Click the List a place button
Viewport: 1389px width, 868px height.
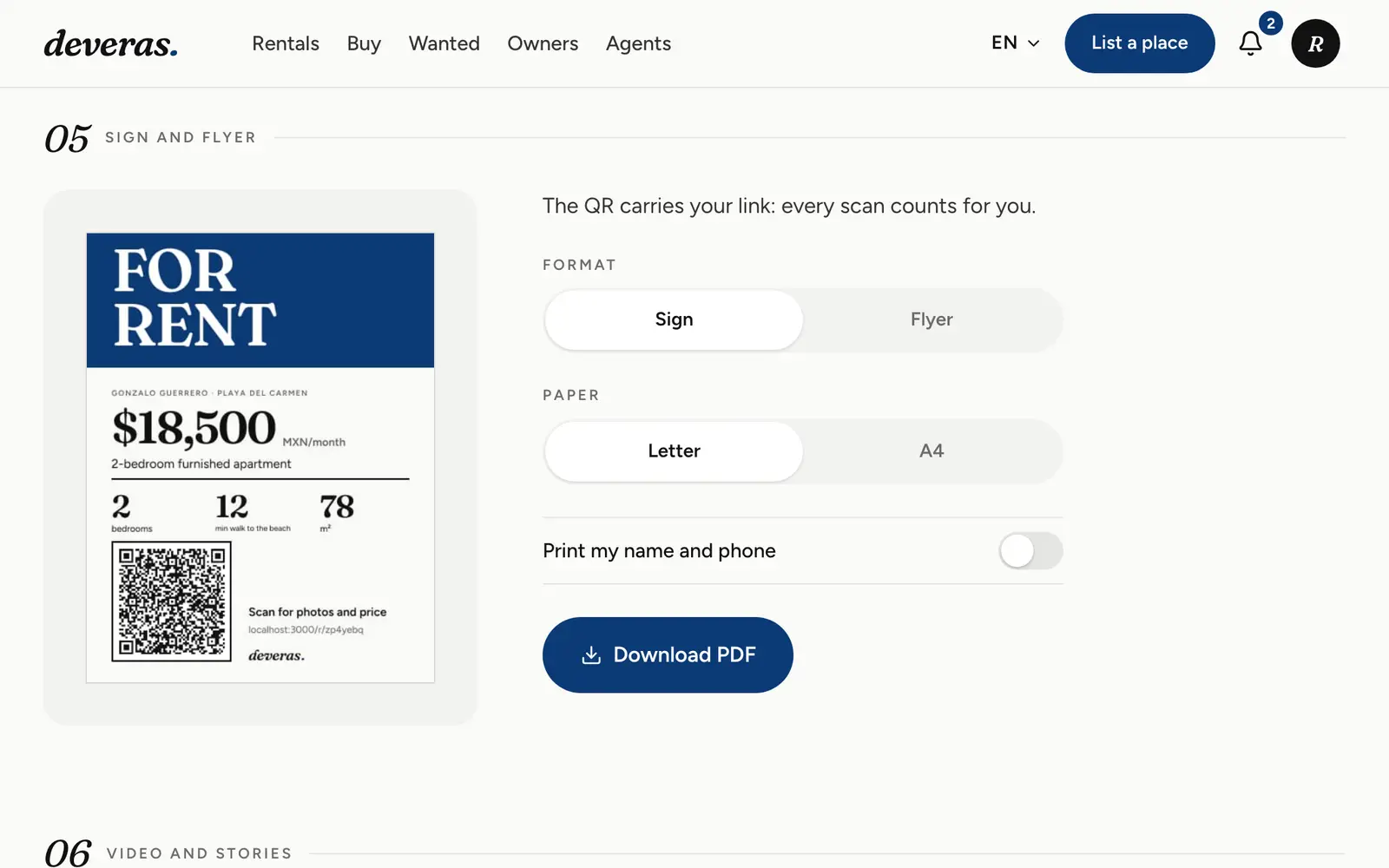(1139, 43)
